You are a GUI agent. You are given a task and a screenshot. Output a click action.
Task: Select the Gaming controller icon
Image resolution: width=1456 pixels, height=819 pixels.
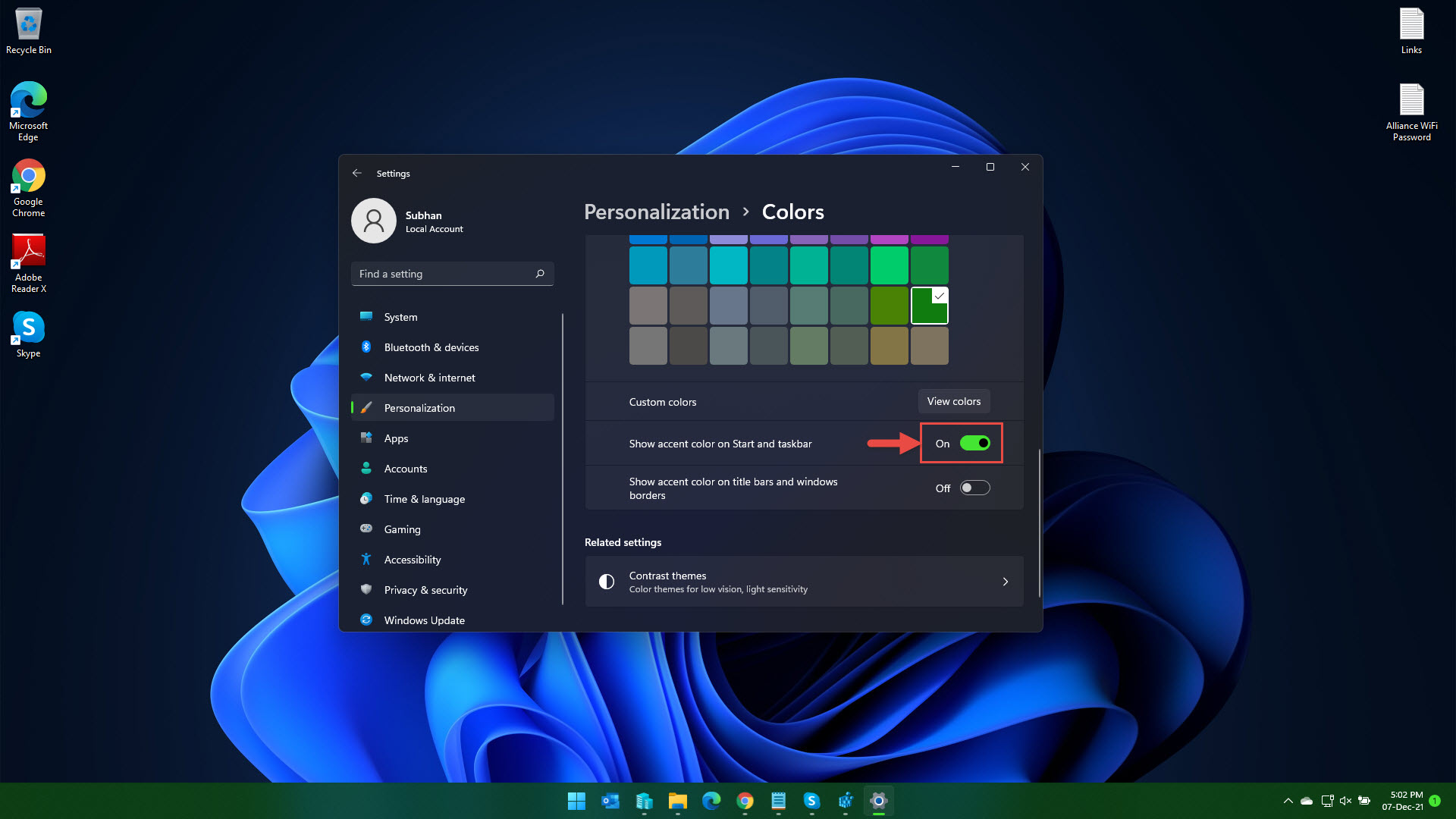click(x=366, y=529)
